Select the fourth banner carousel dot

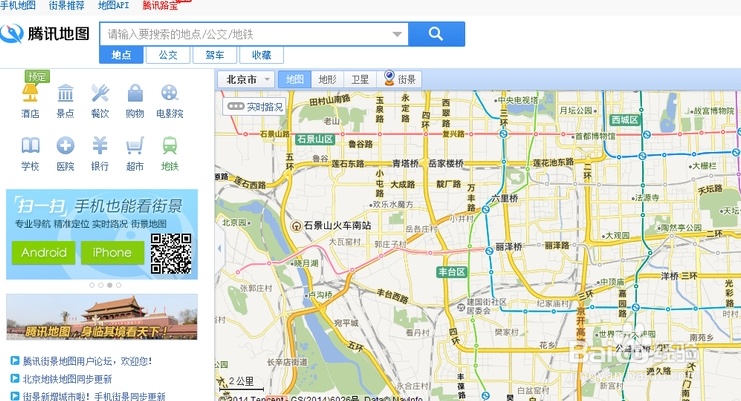tap(119, 285)
